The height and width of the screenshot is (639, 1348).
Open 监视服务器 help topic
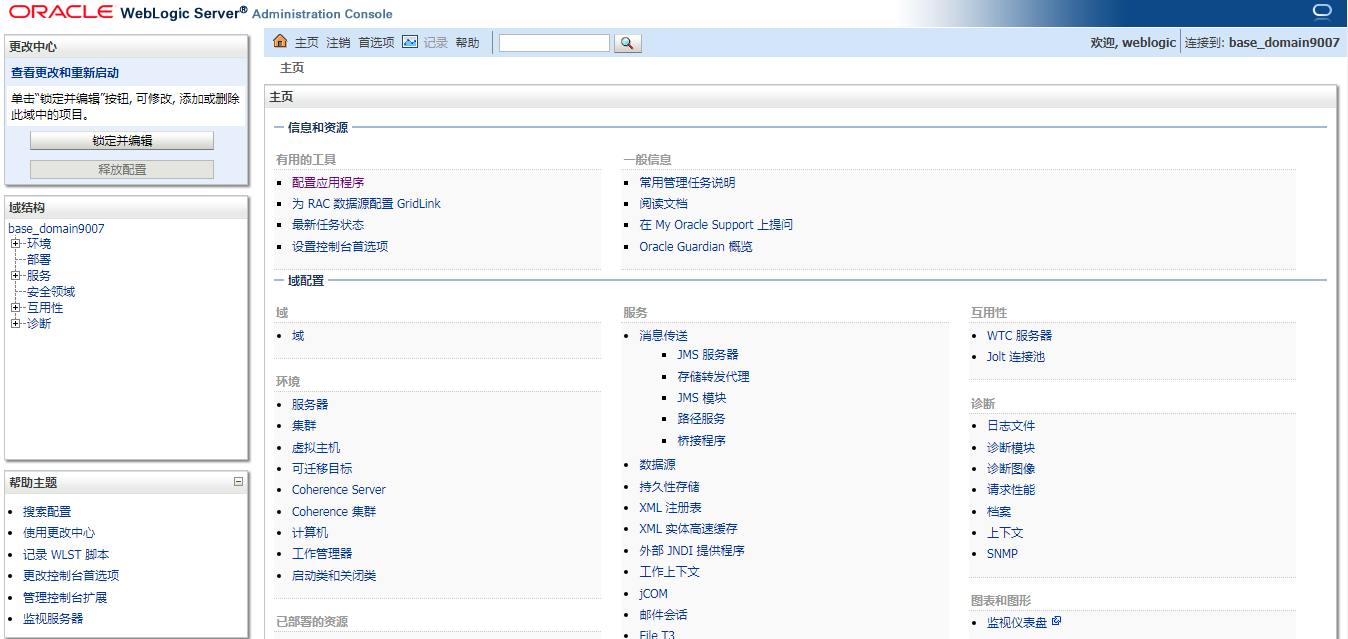[53, 619]
